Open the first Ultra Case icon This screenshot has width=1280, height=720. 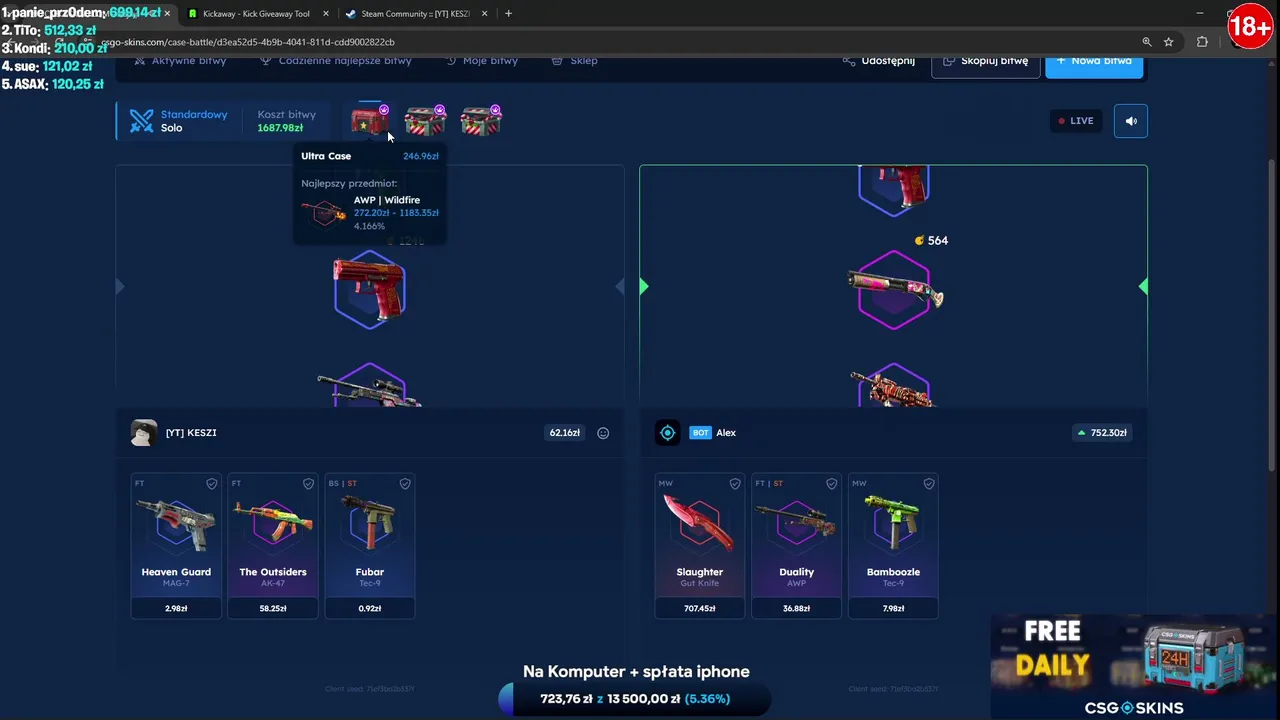pyautogui.click(x=370, y=121)
